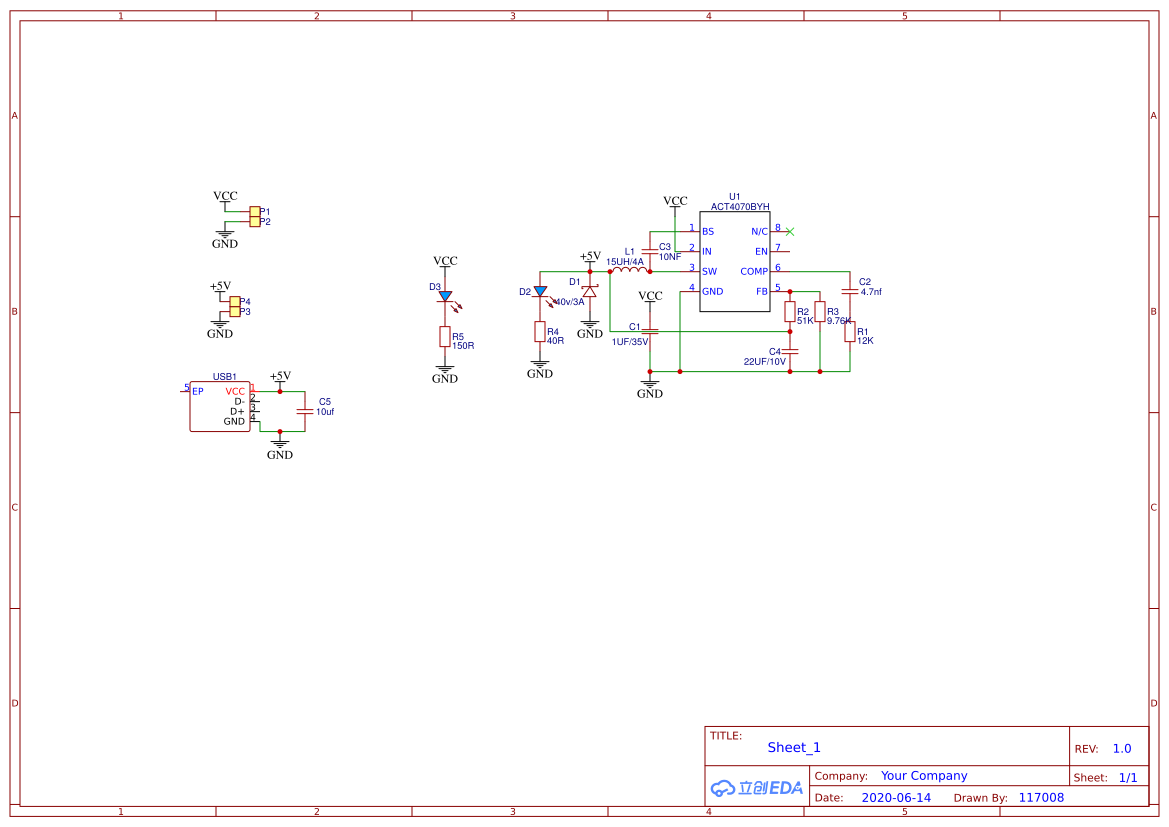Viewport: 1169px width, 827px height.
Task: Click the "51K" resistor value
Action: (x=805, y=321)
